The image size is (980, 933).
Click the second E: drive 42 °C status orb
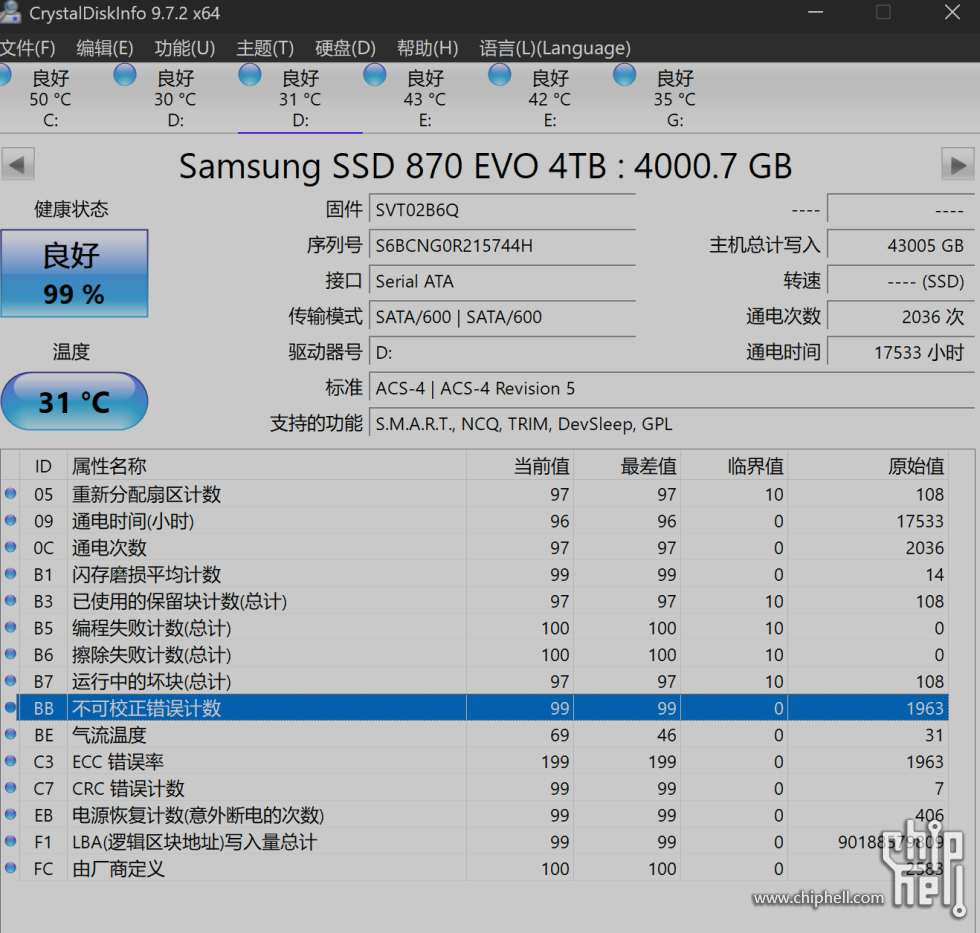tap(500, 75)
